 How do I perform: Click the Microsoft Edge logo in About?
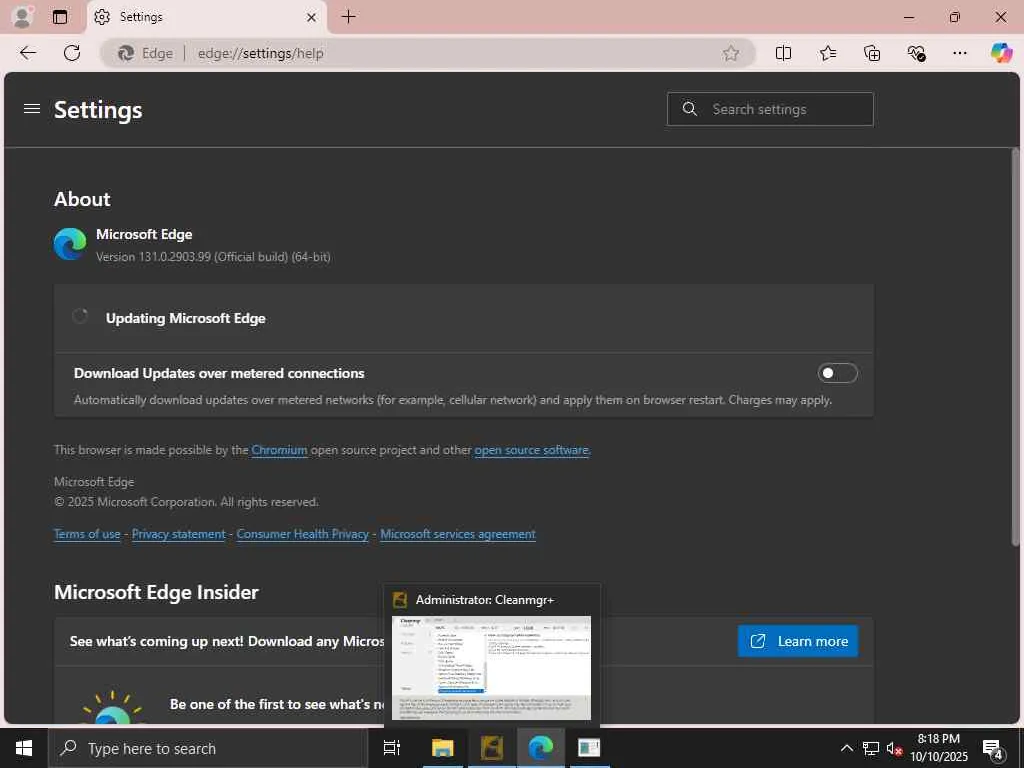pos(70,244)
